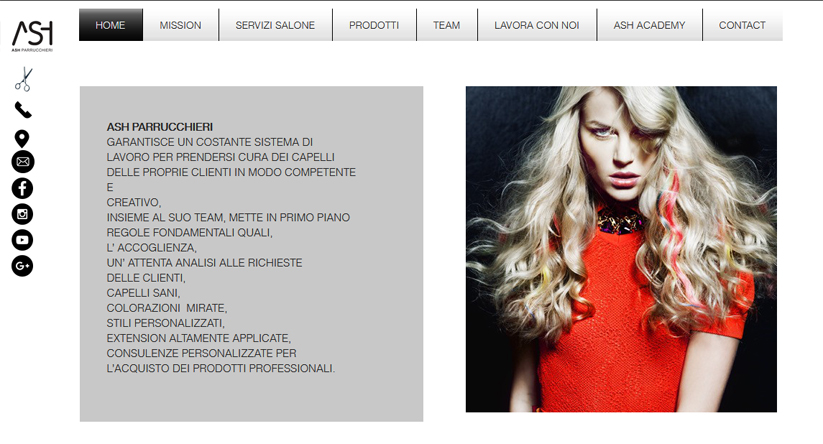Open the map location pin icon
823x444 pixels.
(x=22, y=139)
